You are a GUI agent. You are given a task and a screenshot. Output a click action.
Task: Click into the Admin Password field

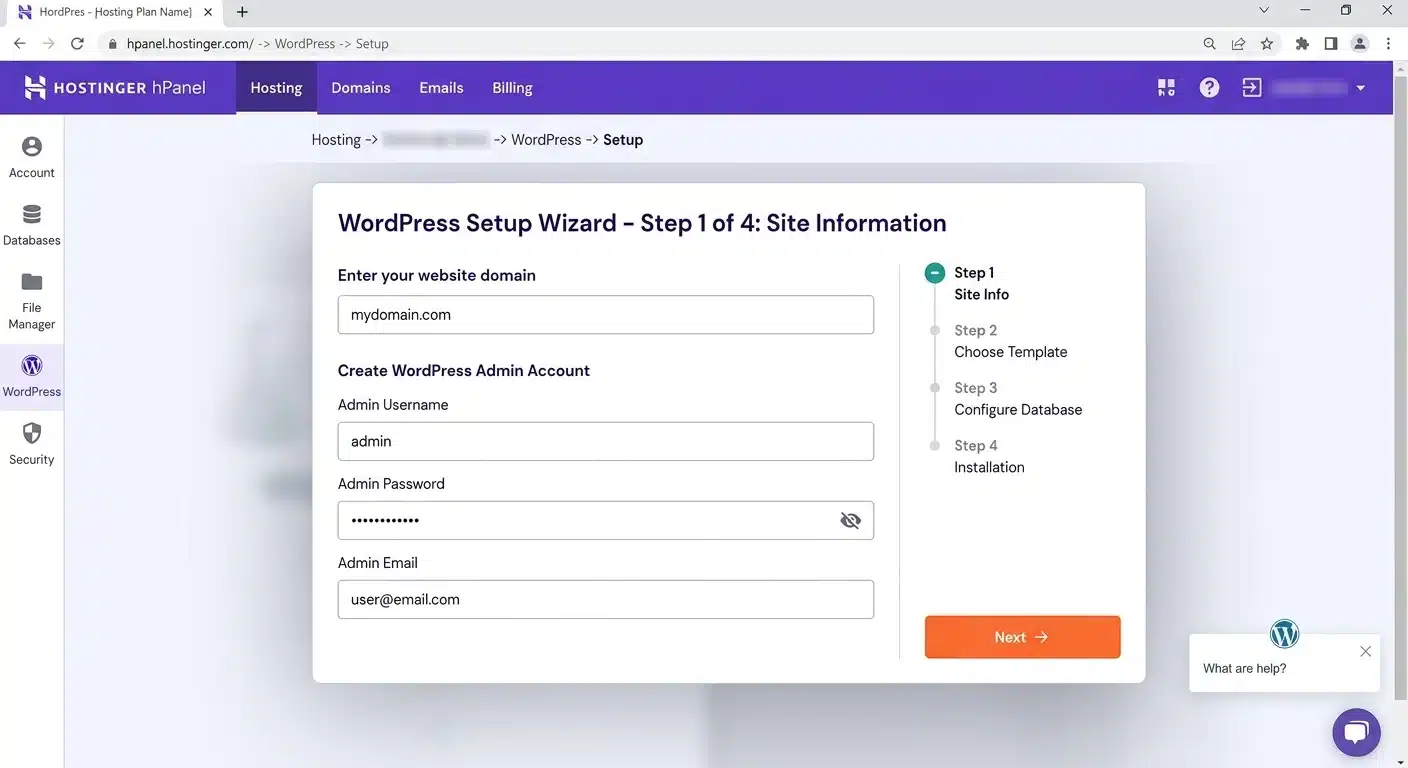(x=606, y=520)
